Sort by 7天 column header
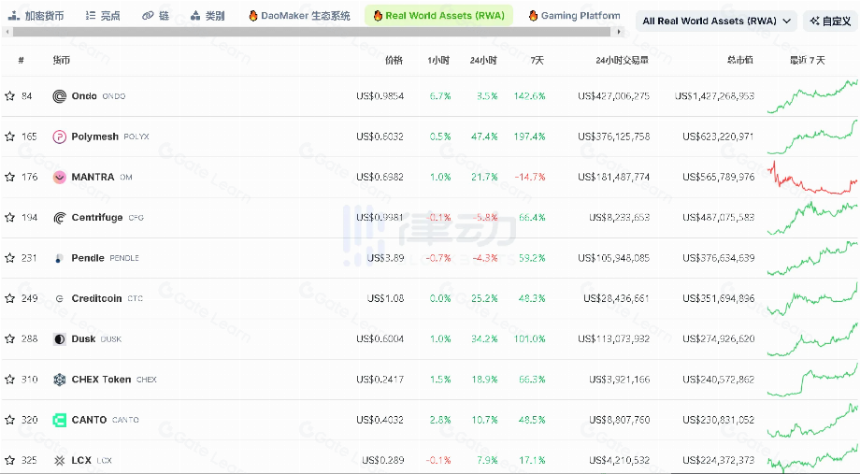The height and width of the screenshot is (474, 860). (x=537, y=60)
